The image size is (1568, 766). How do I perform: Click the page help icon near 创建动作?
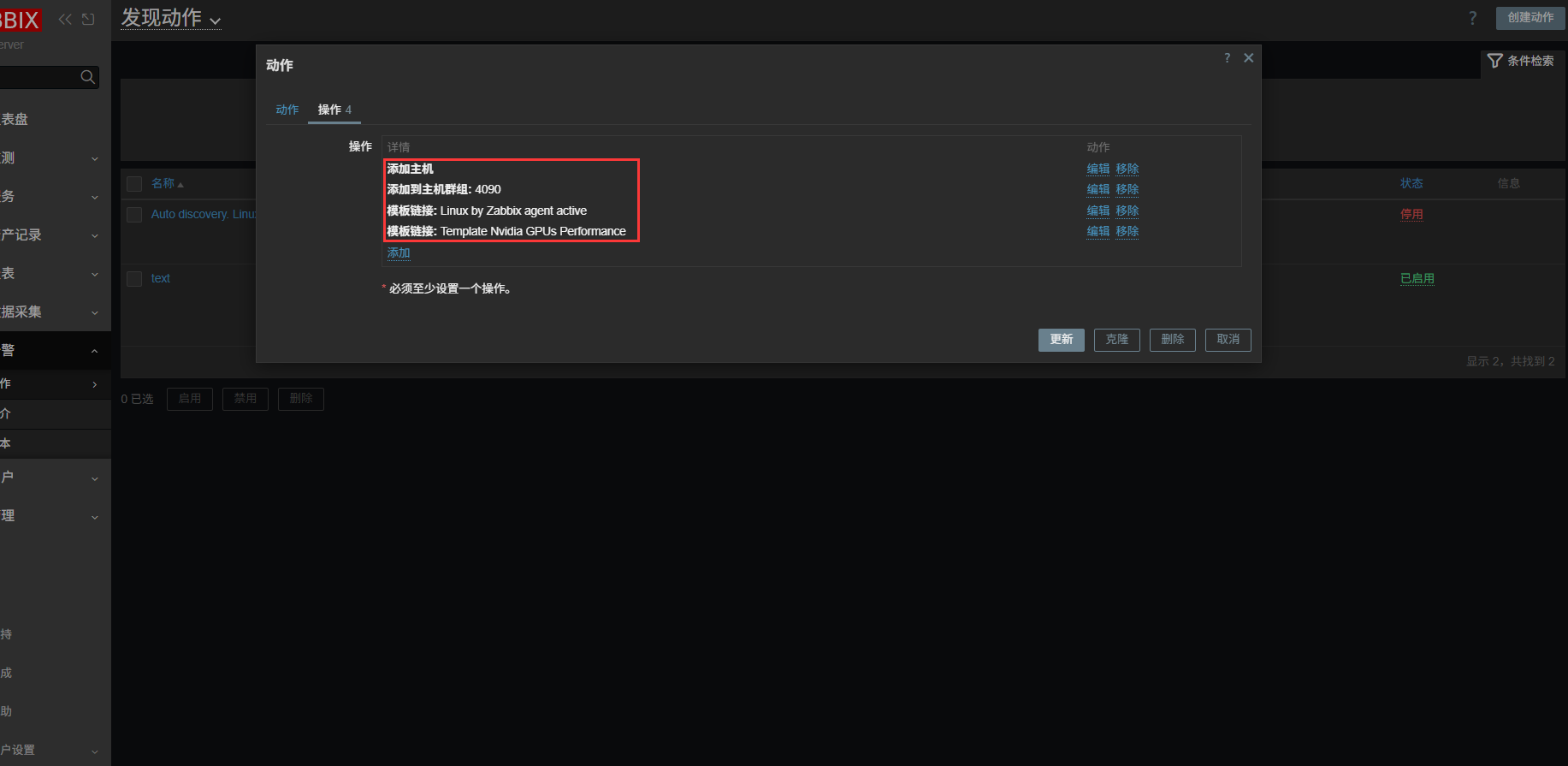[1472, 18]
